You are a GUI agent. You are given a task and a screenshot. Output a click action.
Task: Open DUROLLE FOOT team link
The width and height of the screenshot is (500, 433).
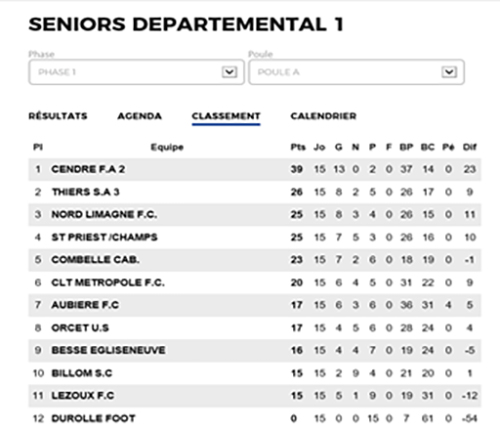pyautogui.click(x=93, y=418)
